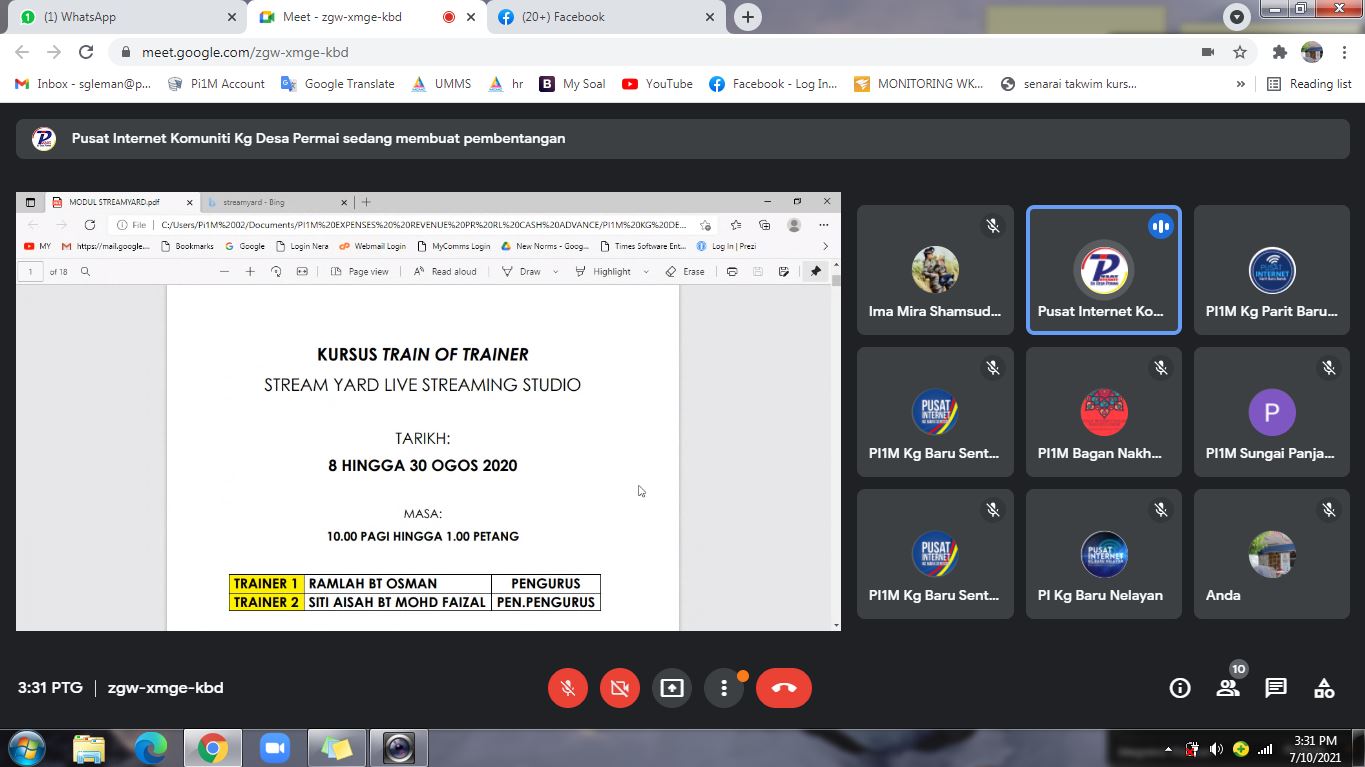The height and width of the screenshot is (767, 1365).
Task: Open the Google Translate bookmark
Action: coord(338,84)
